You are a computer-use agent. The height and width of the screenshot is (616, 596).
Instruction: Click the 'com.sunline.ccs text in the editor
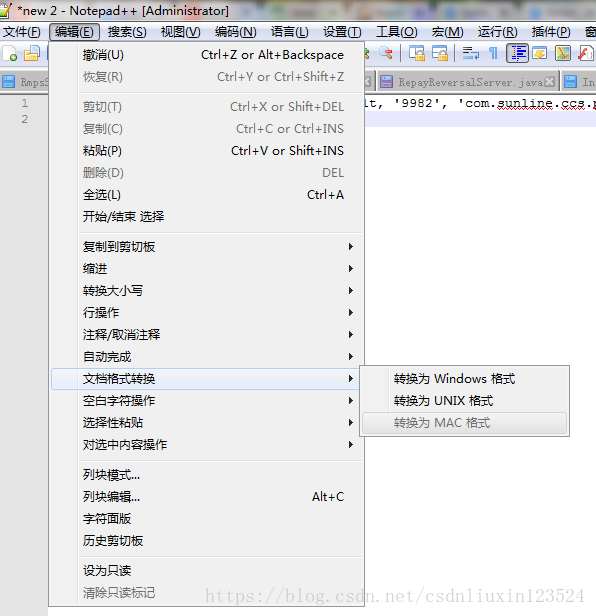tap(526, 104)
